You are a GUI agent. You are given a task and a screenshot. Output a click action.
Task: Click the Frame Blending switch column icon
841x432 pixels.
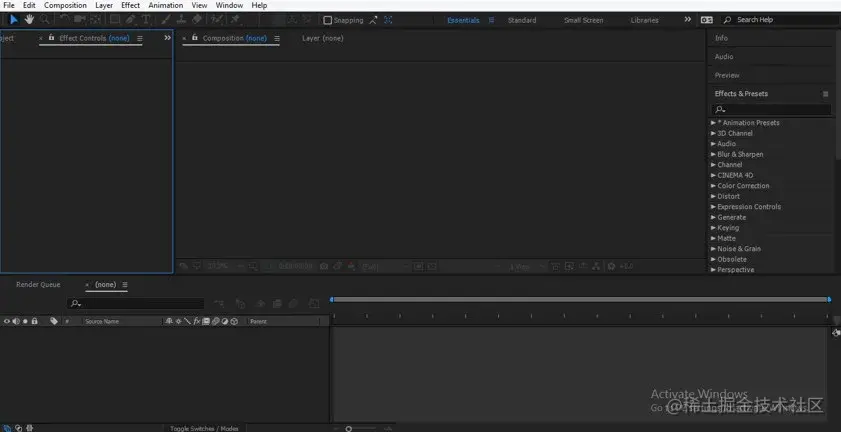[206, 321]
